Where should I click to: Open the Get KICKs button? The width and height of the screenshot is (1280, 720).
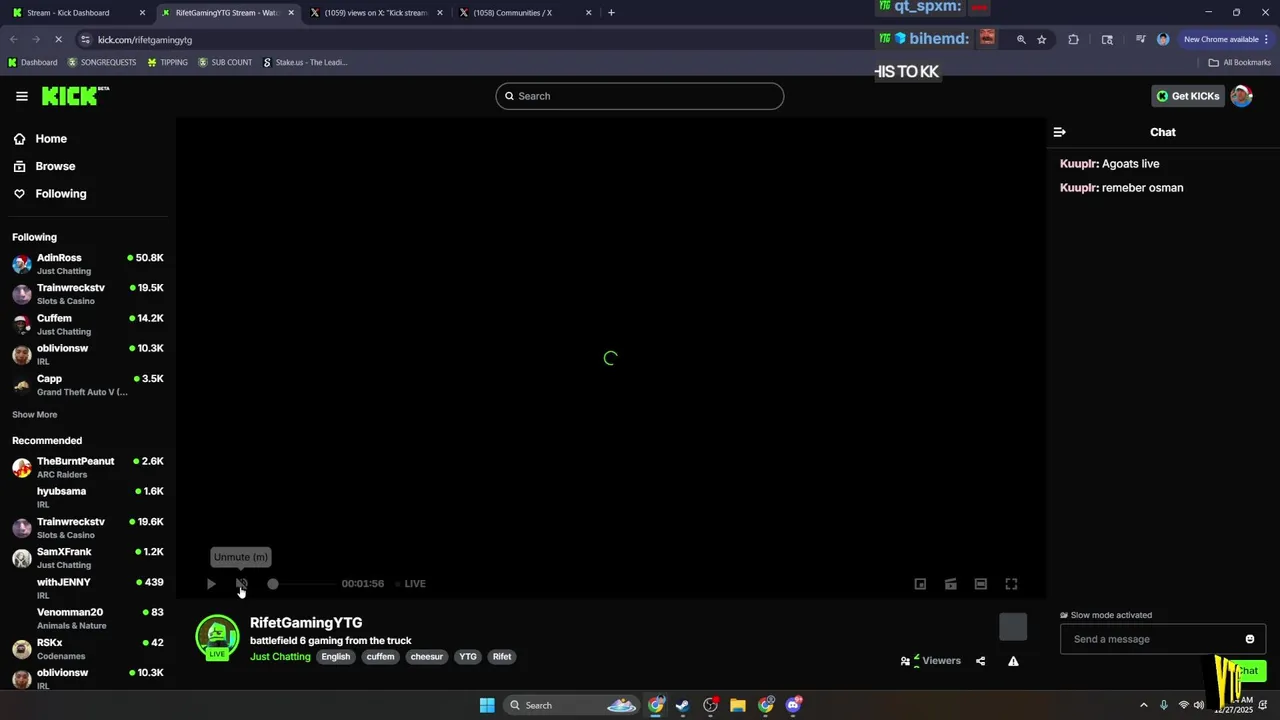point(1188,96)
